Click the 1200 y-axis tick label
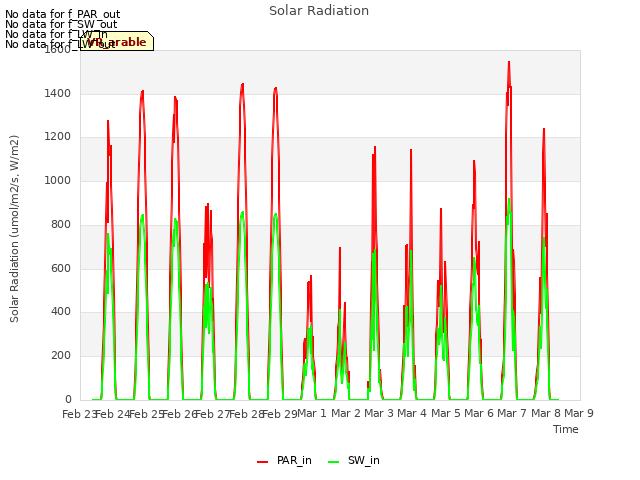This screenshot has width=640, height=480. (58, 137)
